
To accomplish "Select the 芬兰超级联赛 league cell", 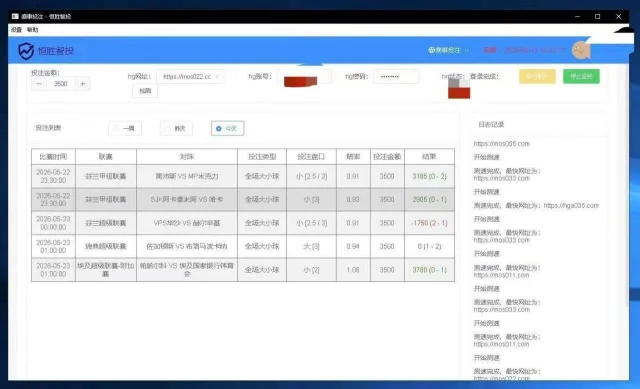I will [106, 223].
